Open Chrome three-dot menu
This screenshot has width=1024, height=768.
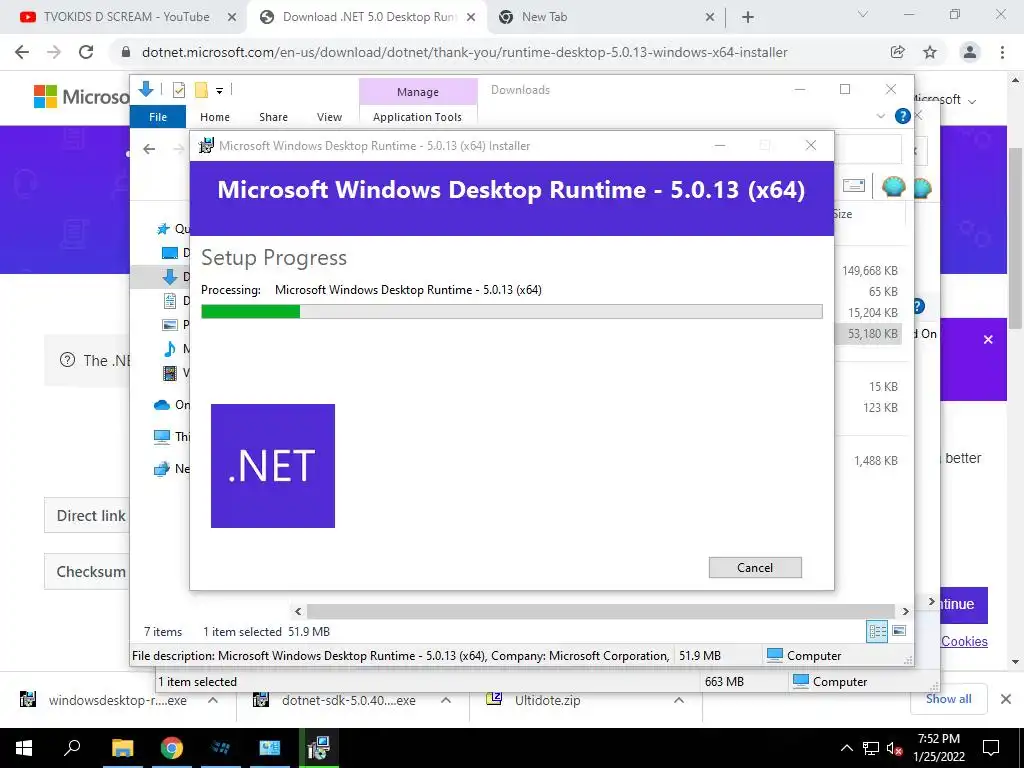coord(1002,52)
